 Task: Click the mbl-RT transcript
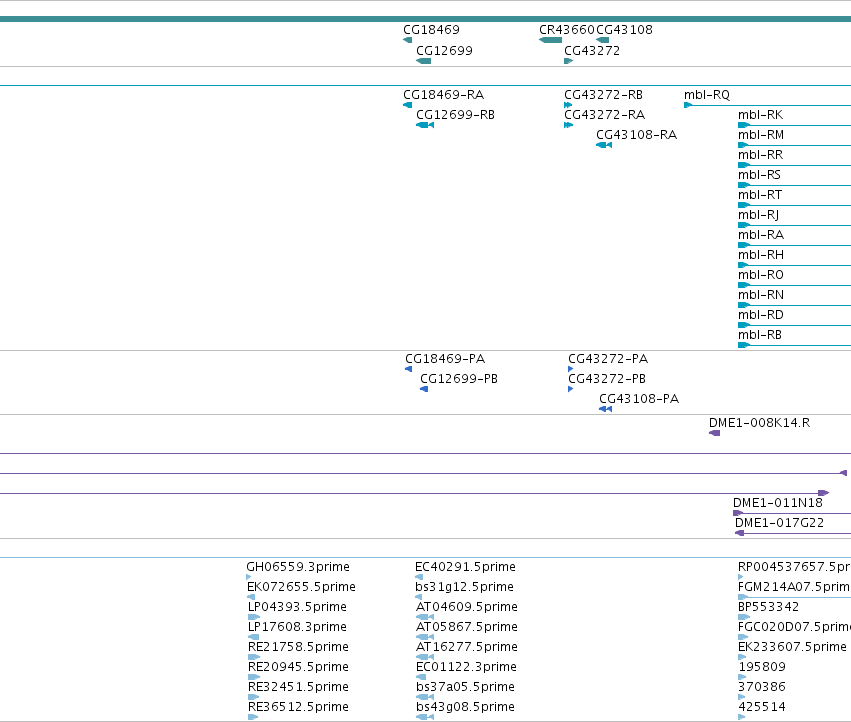click(x=760, y=195)
